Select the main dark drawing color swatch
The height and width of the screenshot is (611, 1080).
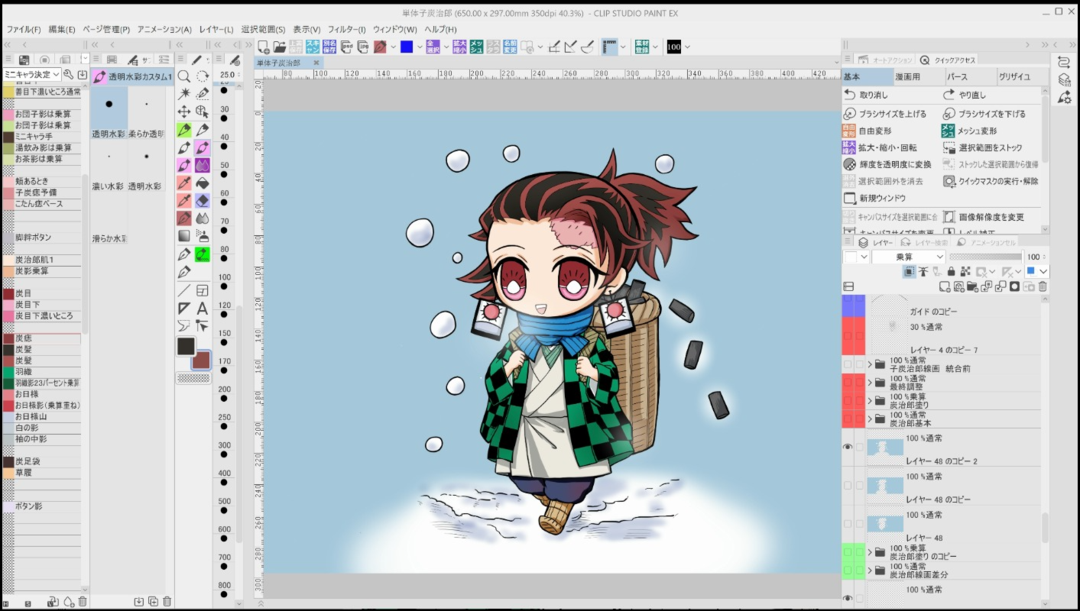[185, 346]
